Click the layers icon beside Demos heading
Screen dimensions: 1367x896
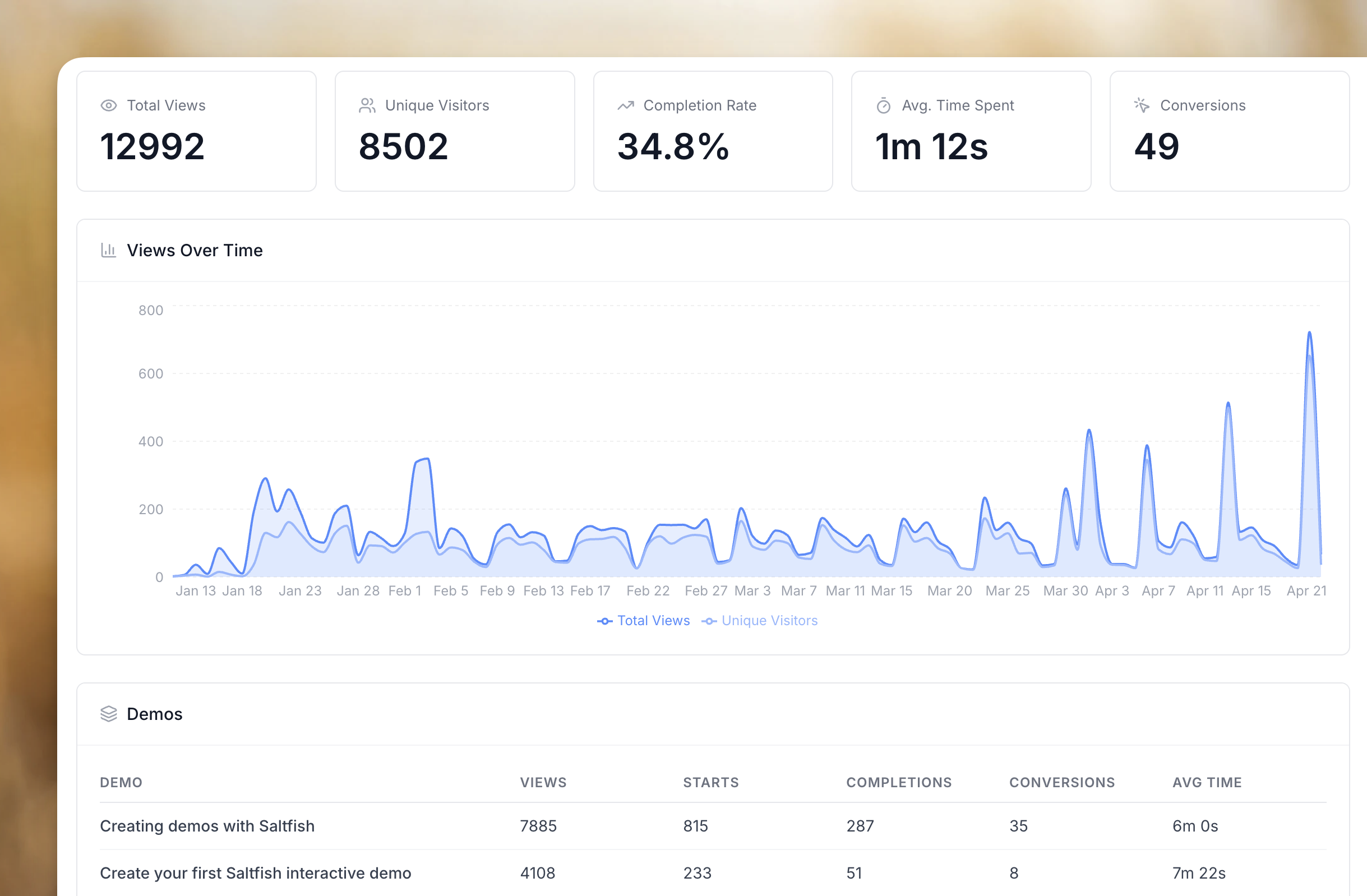click(109, 714)
